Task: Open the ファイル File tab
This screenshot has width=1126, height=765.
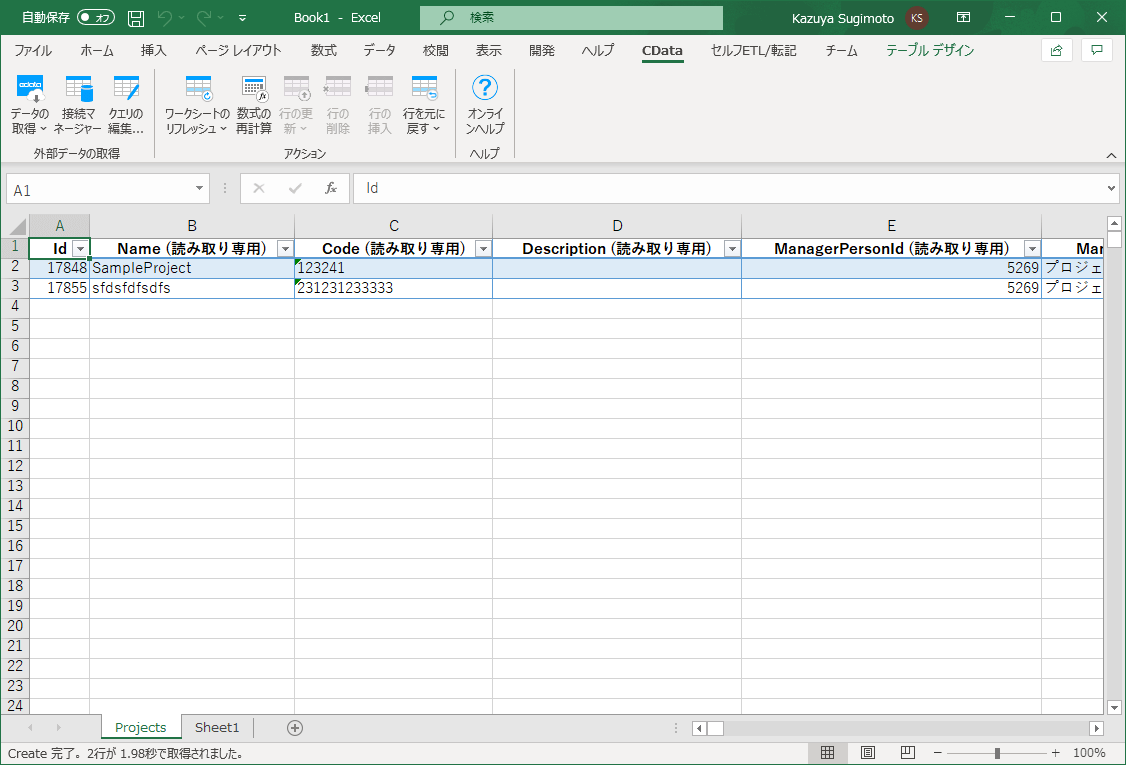Action: click(x=33, y=50)
